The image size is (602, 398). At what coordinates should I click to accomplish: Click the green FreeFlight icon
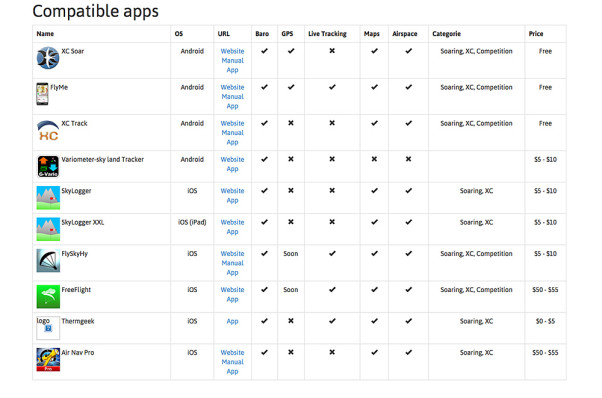[48, 297]
